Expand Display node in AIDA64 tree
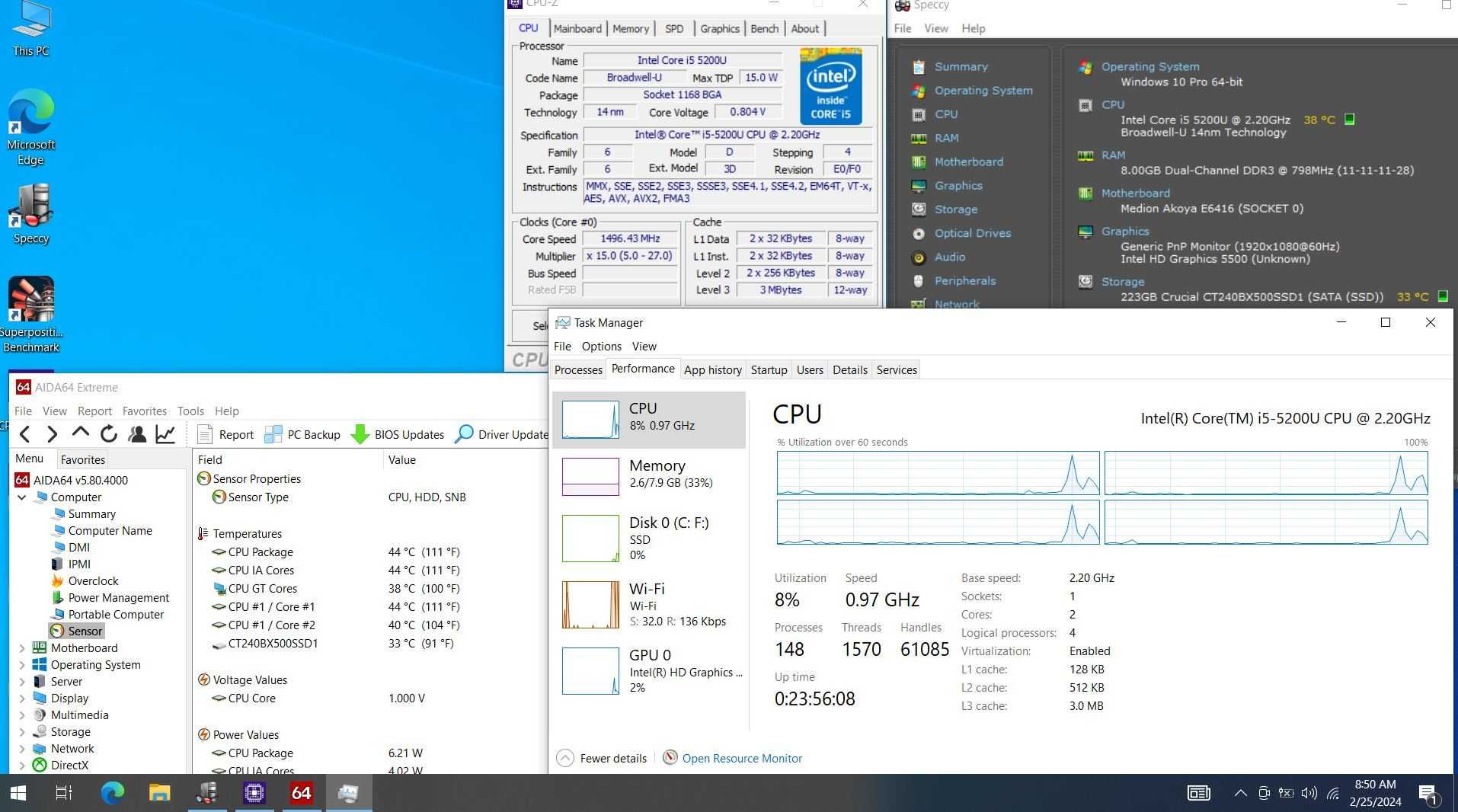This screenshot has width=1458, height=812. [x=21, y=699]
